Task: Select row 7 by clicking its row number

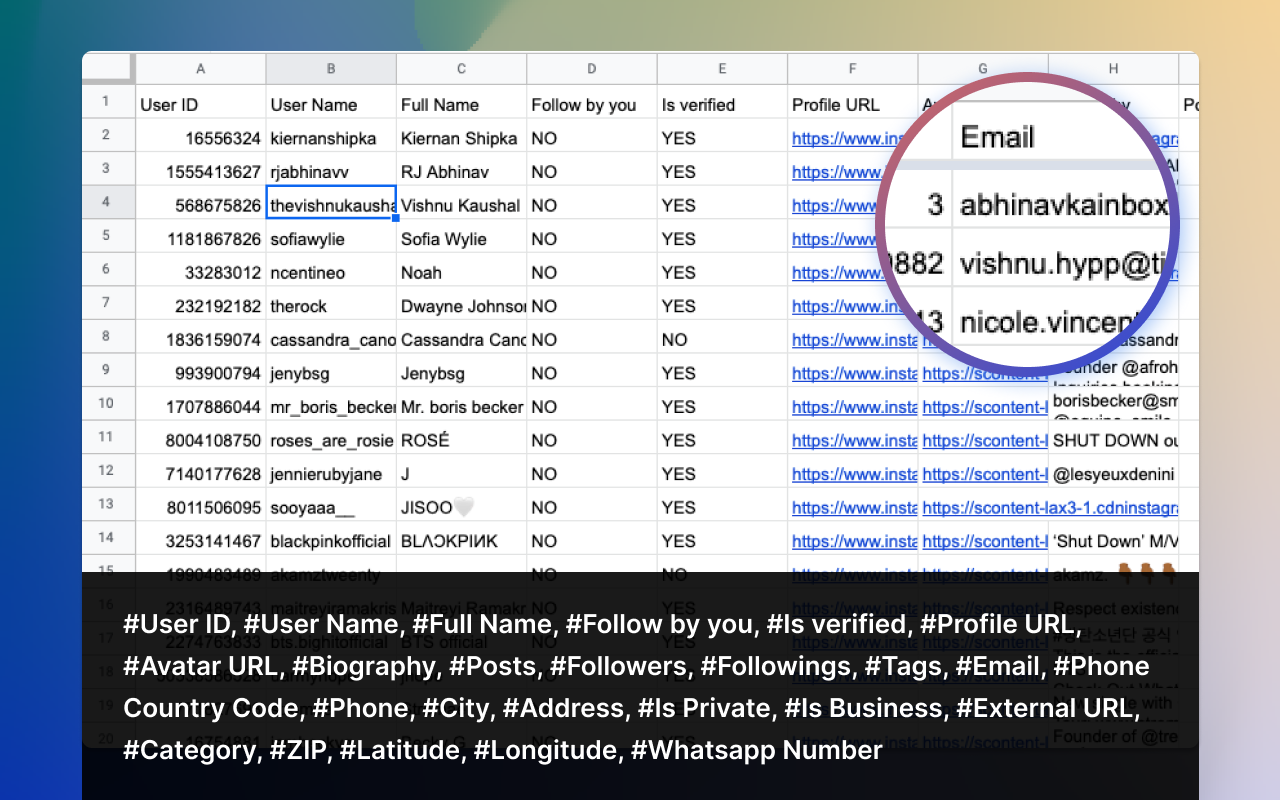Action: click(107, 305)
